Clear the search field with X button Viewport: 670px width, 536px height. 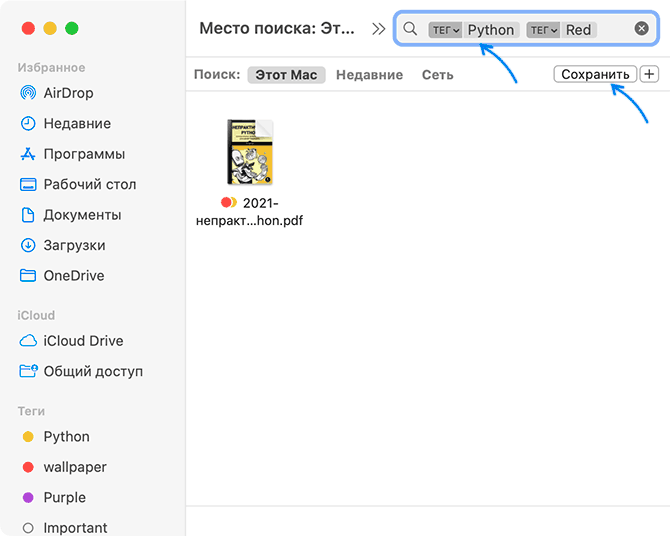[642, 29]
